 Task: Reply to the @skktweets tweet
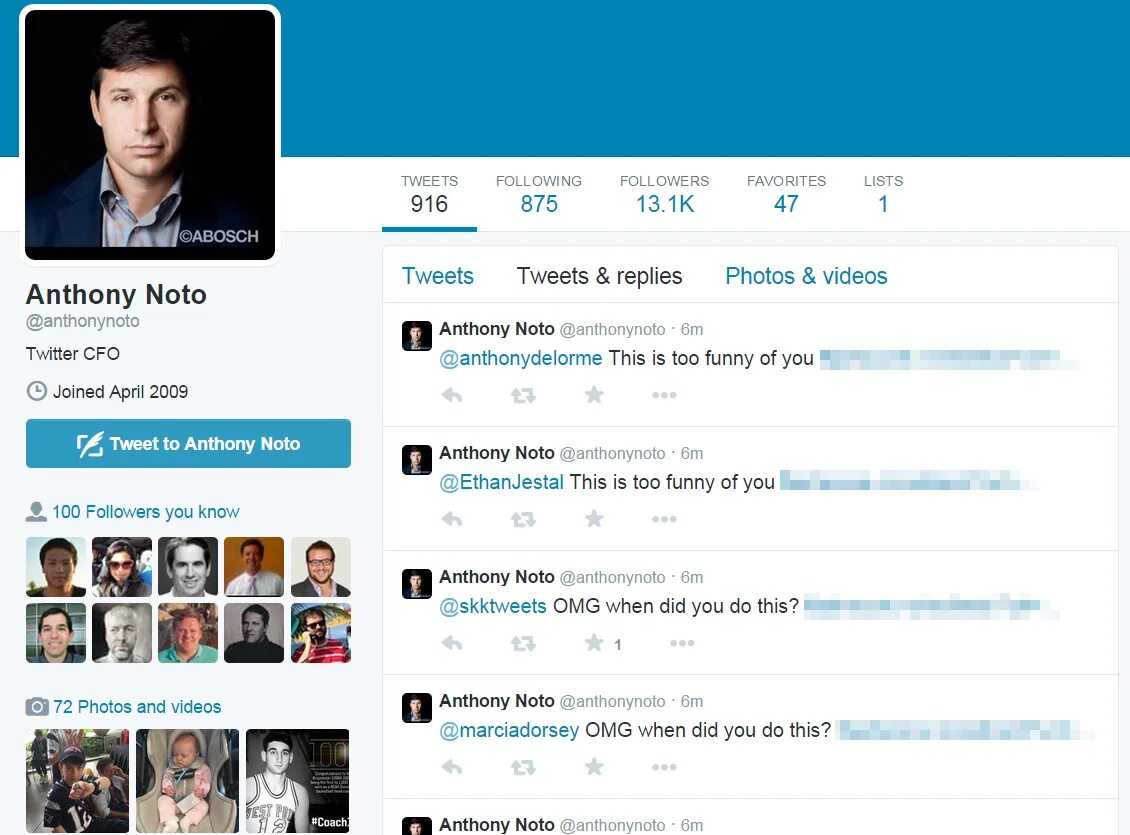pos(452,643)
